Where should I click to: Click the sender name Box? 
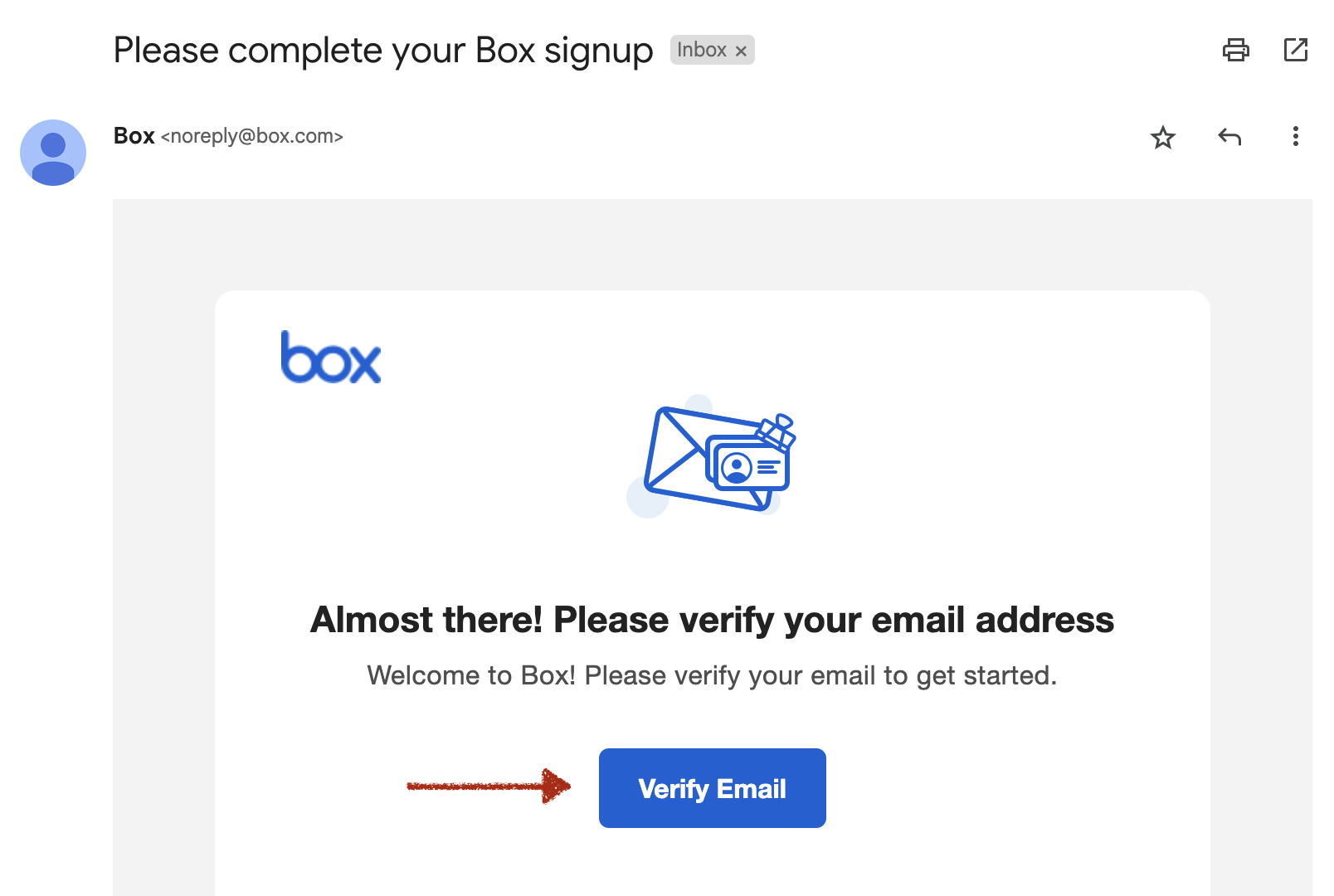point(134,136)
